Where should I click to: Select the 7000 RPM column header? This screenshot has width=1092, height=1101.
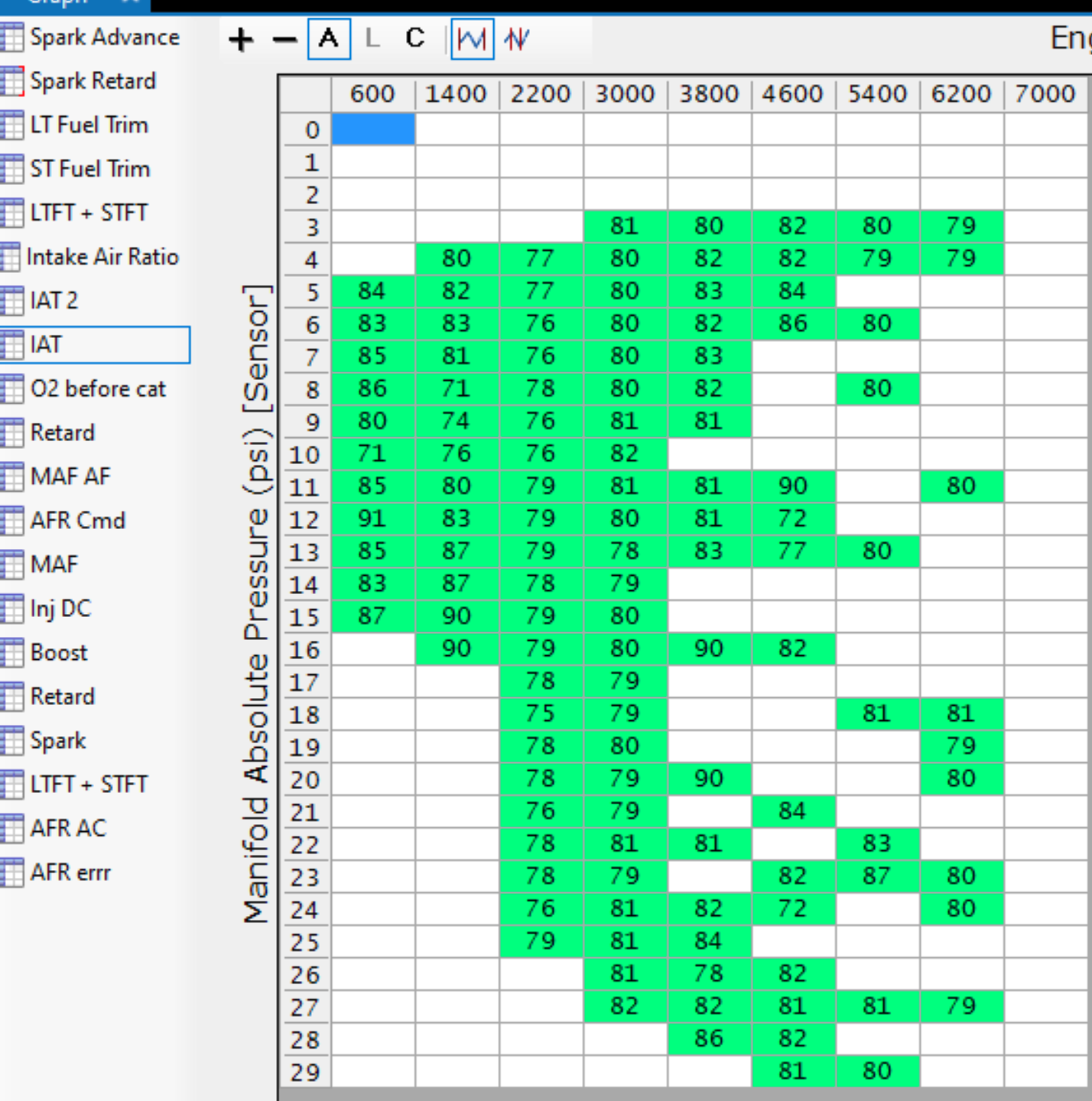click(x=1045, y=94)
